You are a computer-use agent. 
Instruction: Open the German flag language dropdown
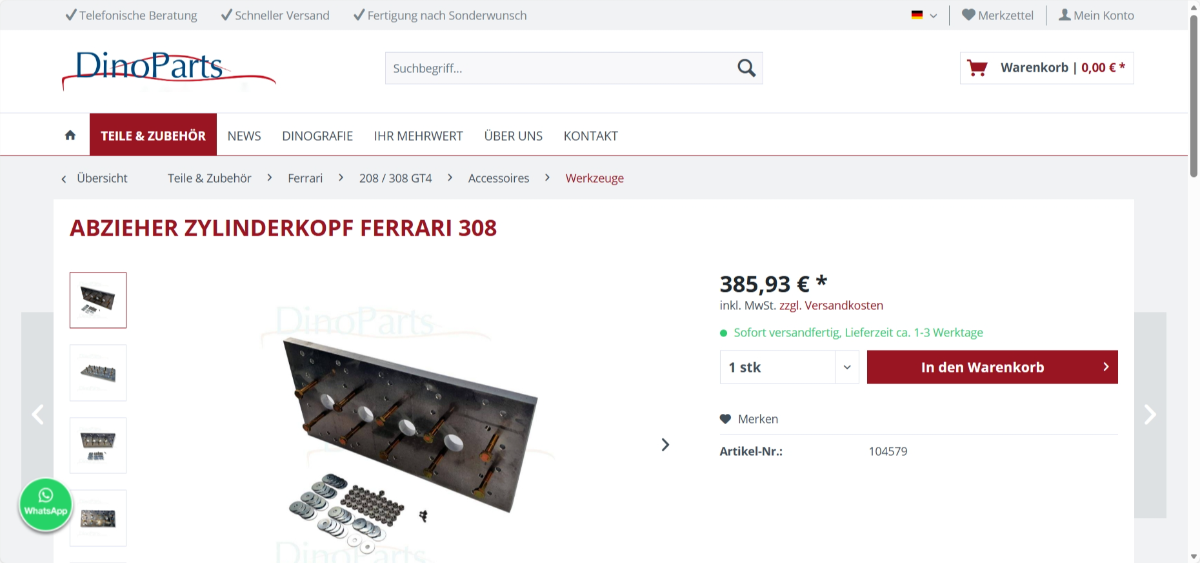924,15
